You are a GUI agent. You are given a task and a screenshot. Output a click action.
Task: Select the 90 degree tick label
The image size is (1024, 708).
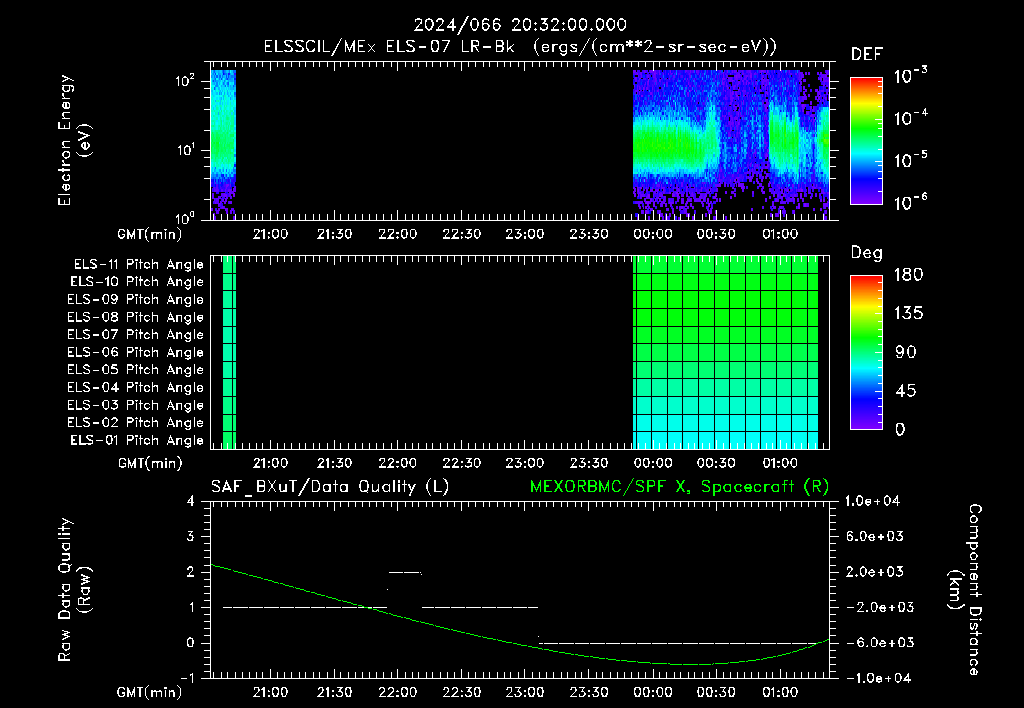coord(905,352)
